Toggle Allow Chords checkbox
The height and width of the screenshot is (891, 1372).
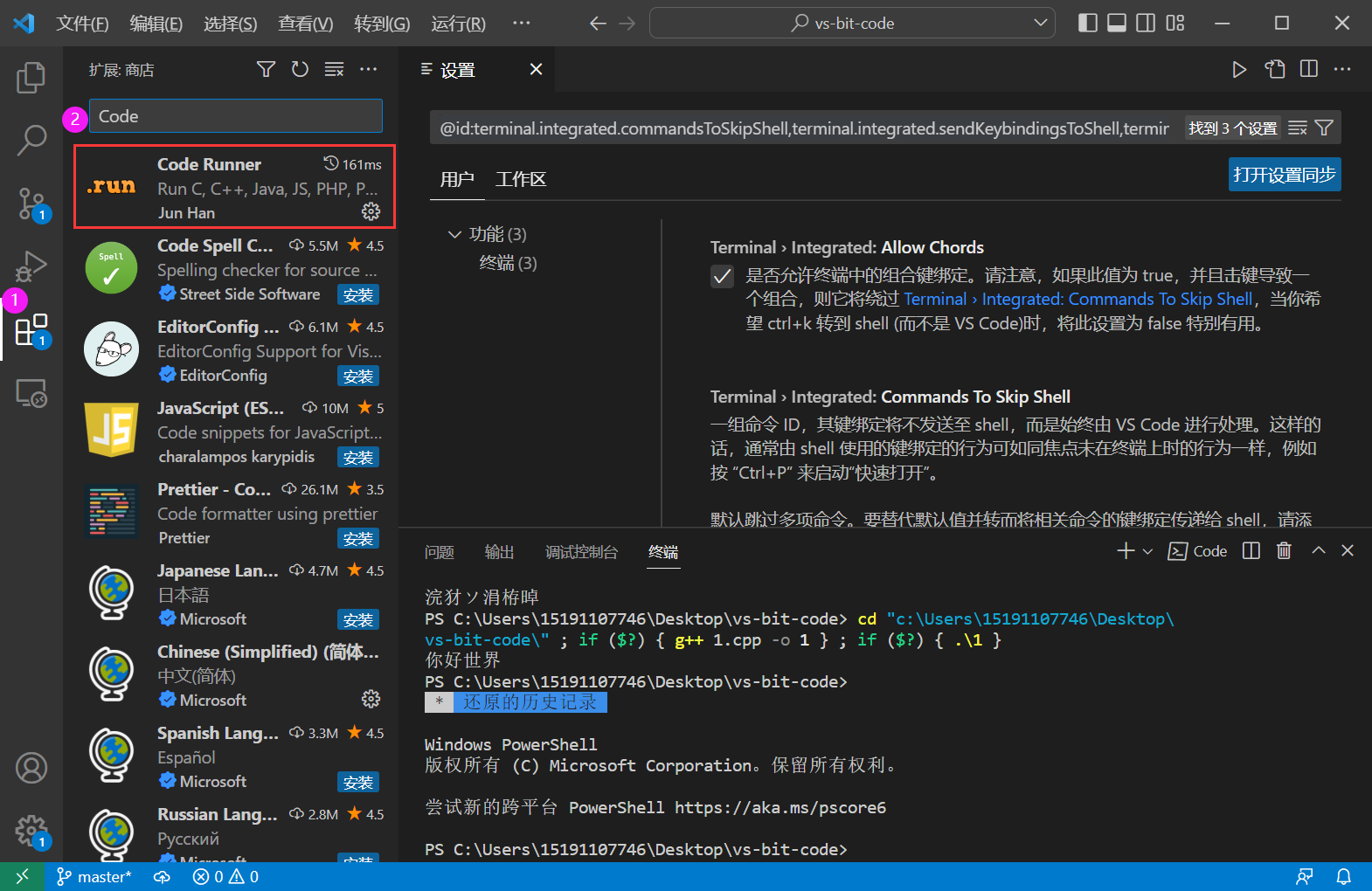722,276
